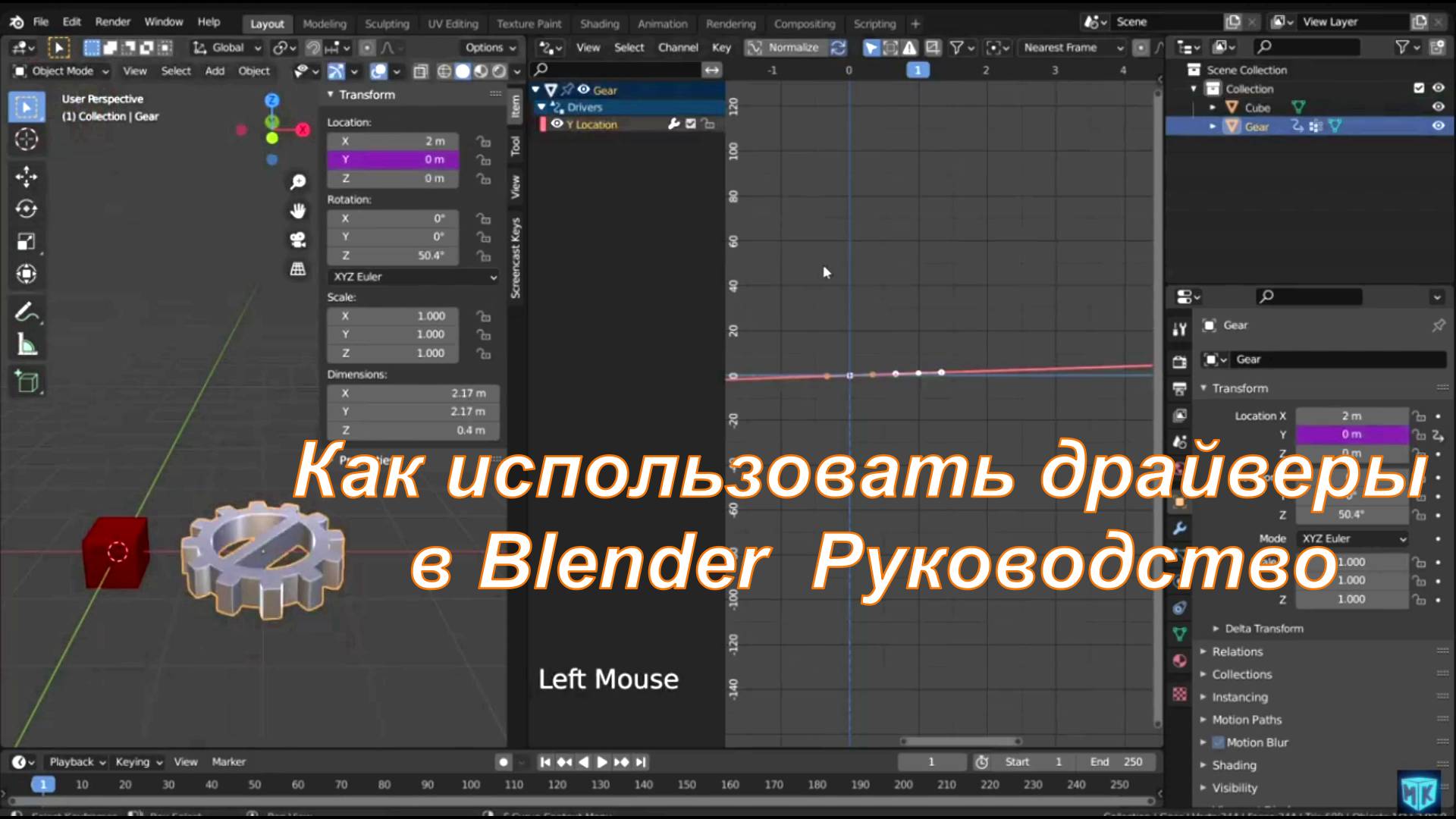The image size is (1456, 819).
Task: Jump to end frame
Action: pos(641,762)
